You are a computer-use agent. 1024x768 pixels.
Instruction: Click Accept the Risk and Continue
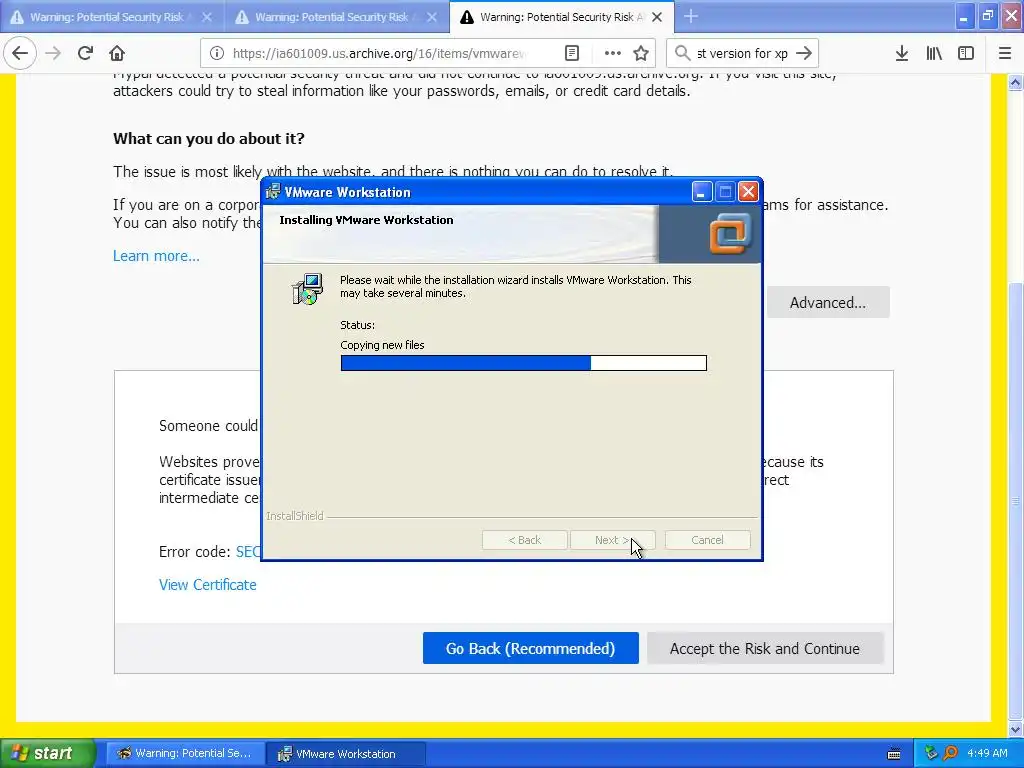point(765,648)
